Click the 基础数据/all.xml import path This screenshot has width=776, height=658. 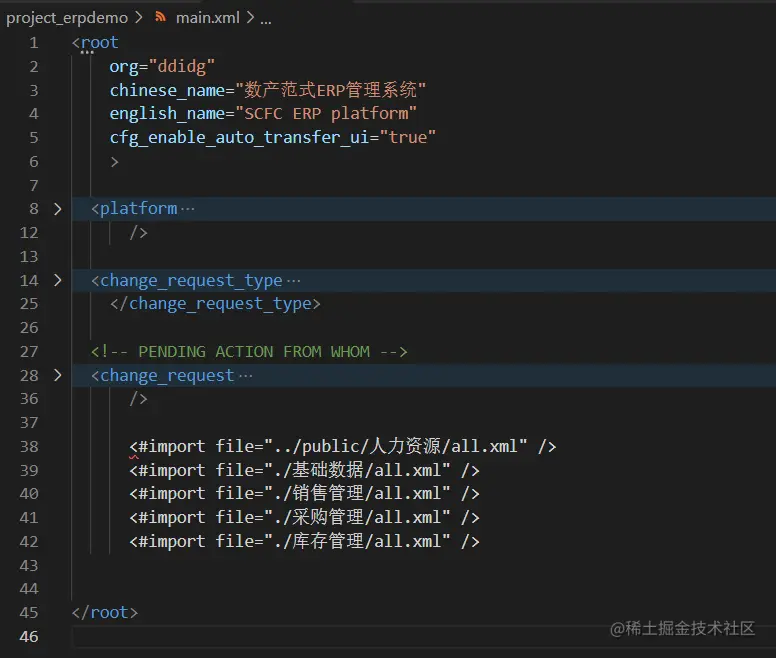click(362, 471)
